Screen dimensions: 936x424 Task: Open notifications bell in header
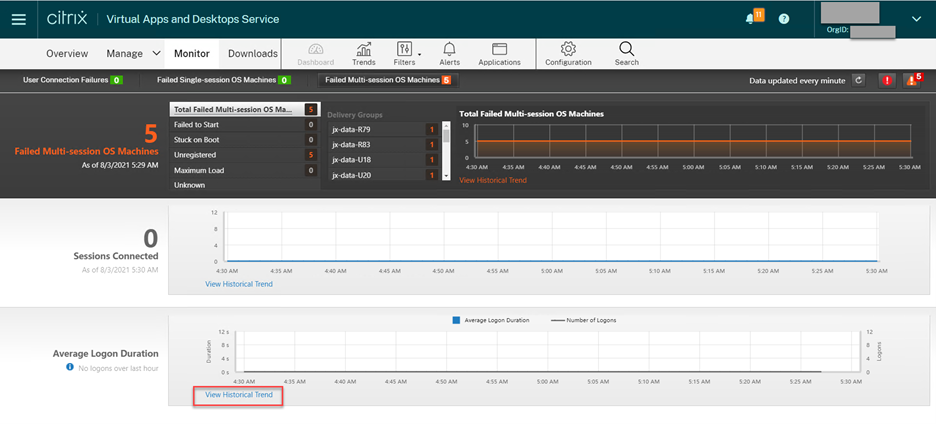[751, 18]
